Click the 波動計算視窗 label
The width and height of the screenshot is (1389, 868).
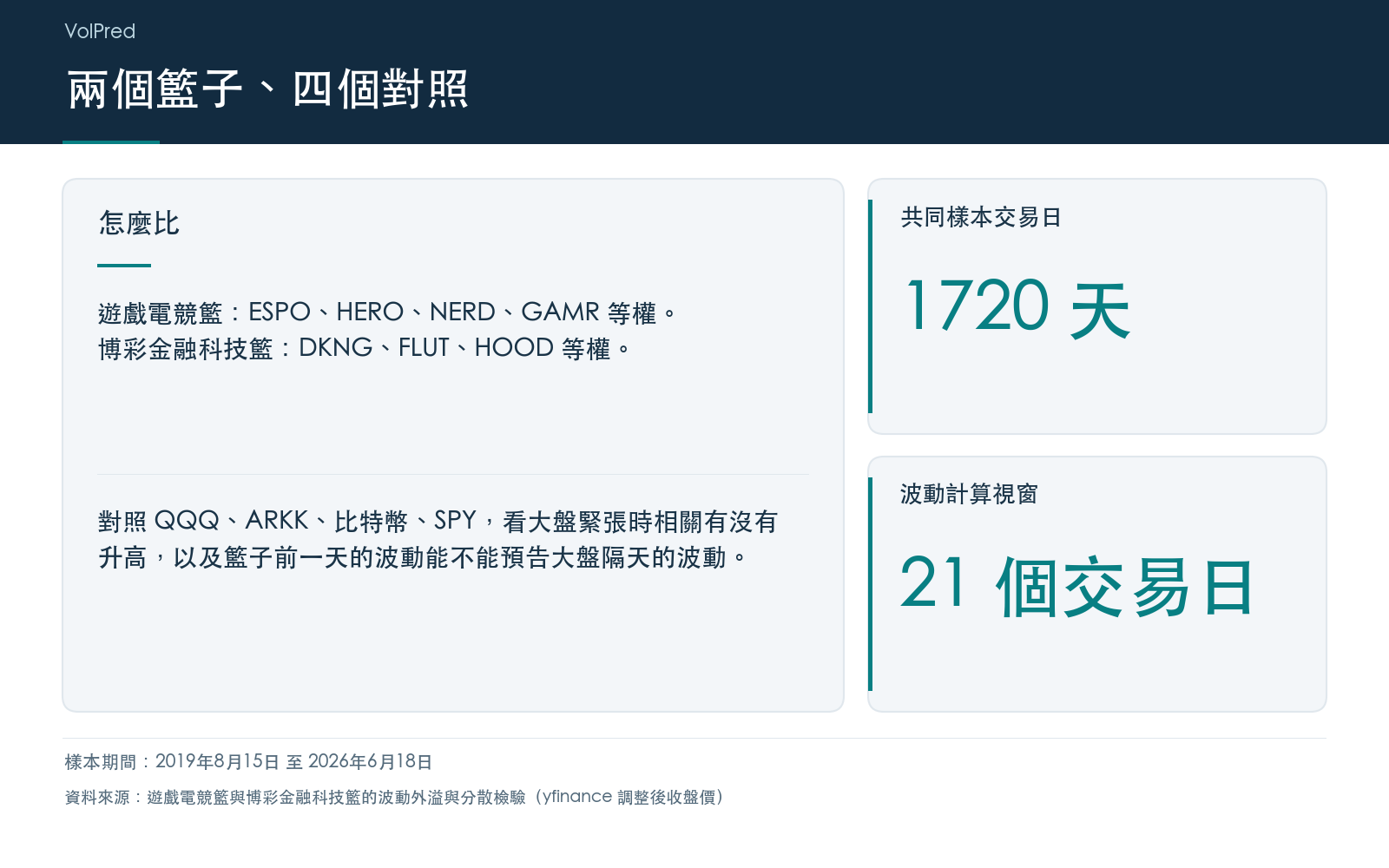[969, 494]
